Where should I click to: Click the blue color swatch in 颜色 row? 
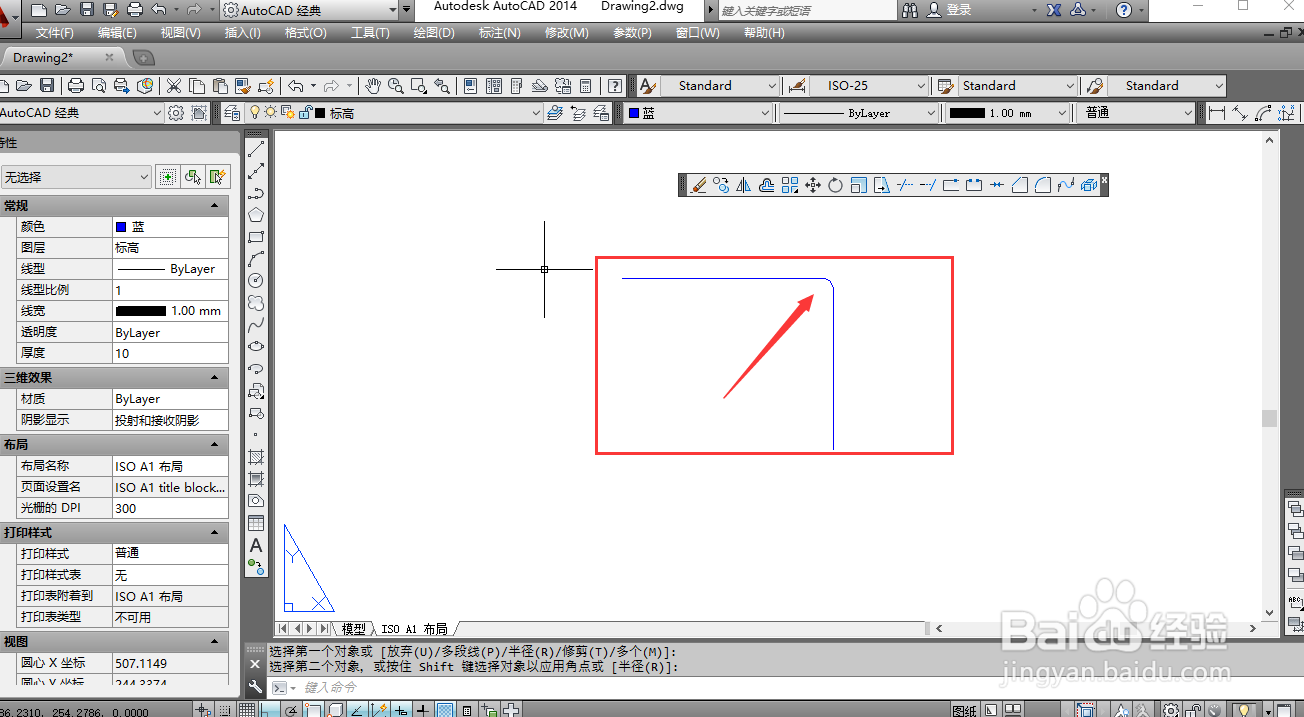click(121, 227)
